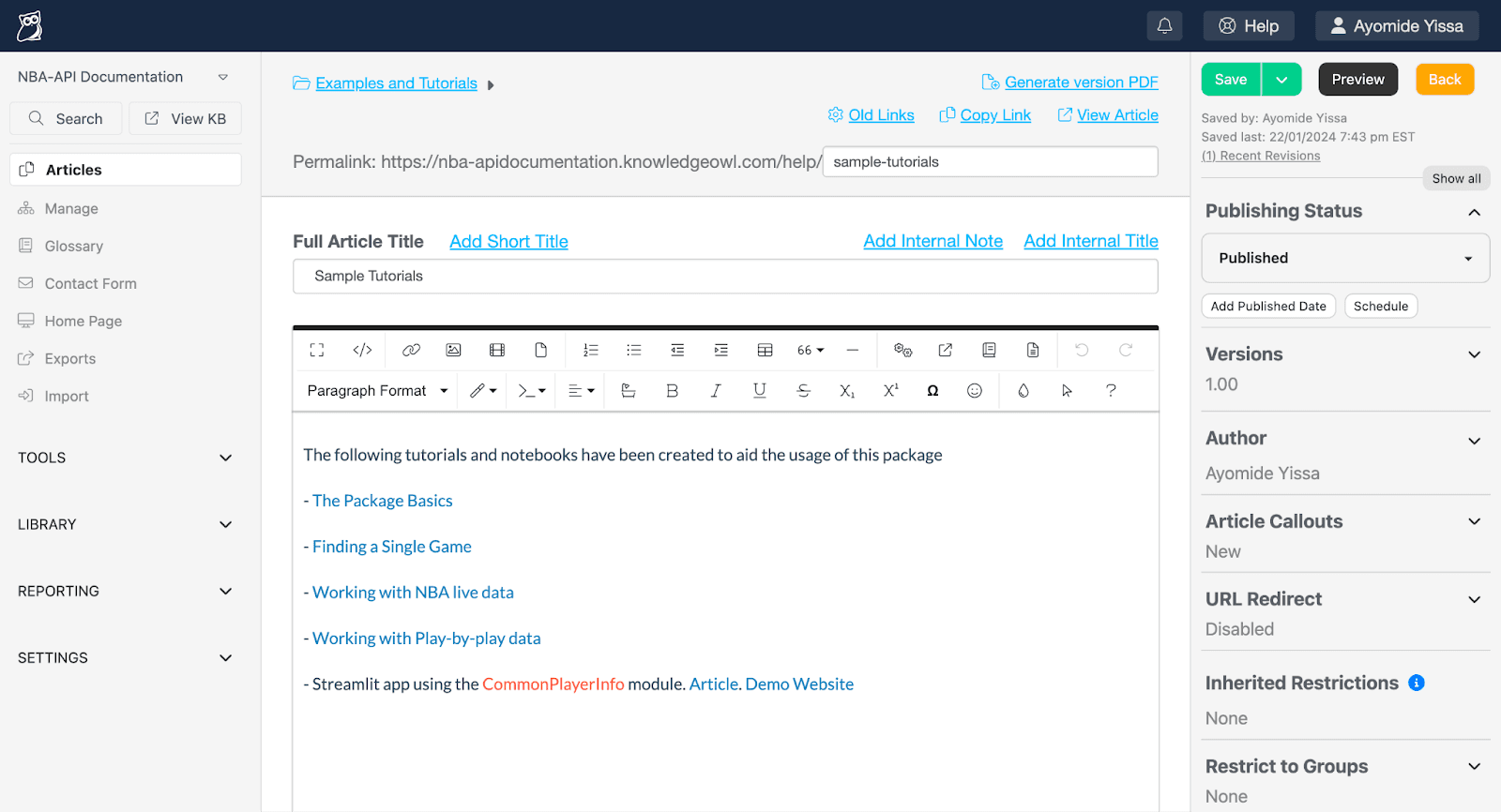Open KnowledgeOwl owl logo home
The width and height of the screenshot is (1501, 812).
coord(30,26)
